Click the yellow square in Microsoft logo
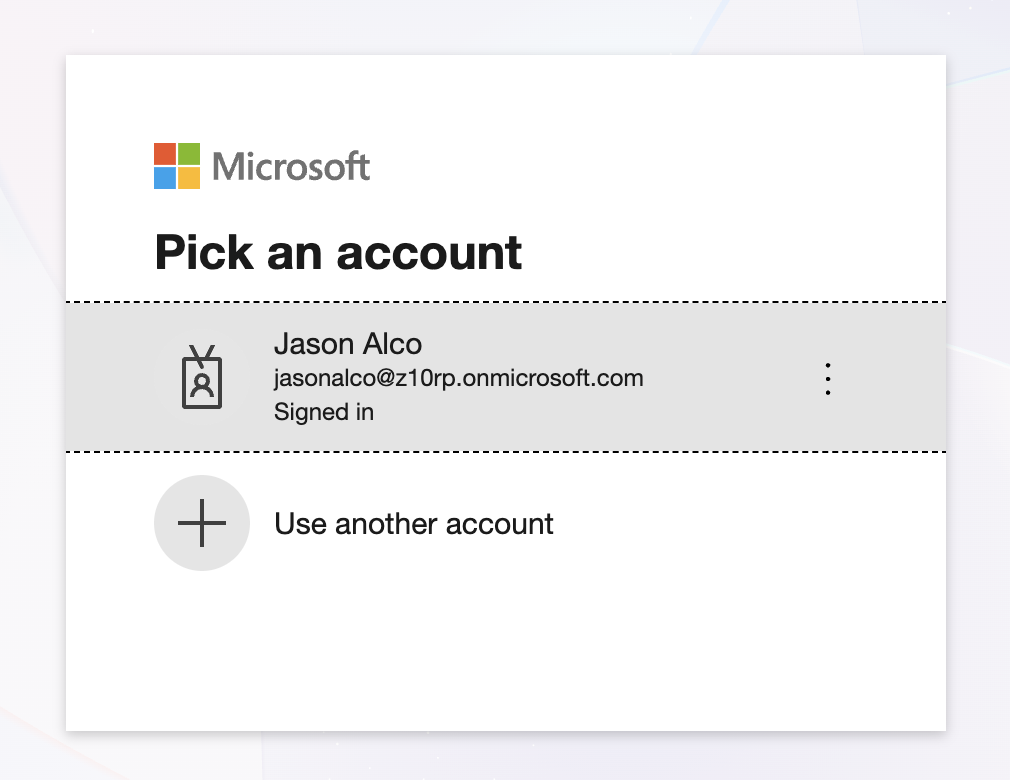 pos(189,178)
